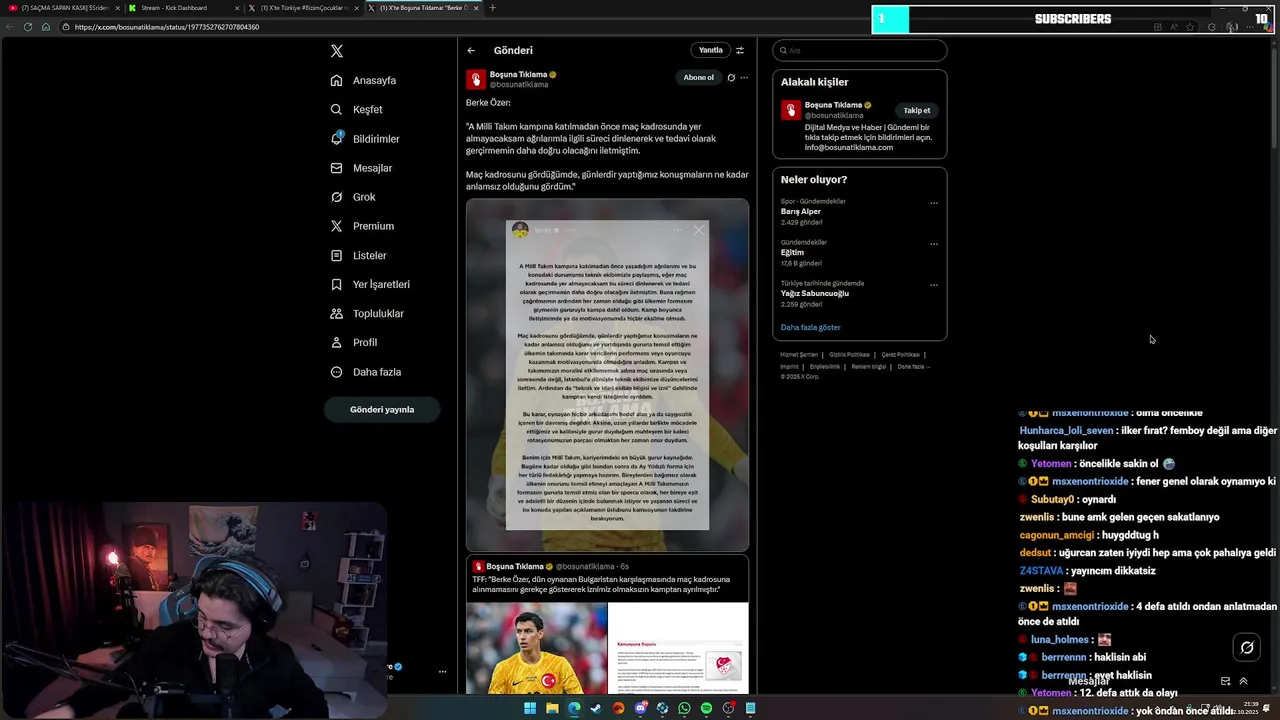Open the X logo home link

(x=337, y=51)
